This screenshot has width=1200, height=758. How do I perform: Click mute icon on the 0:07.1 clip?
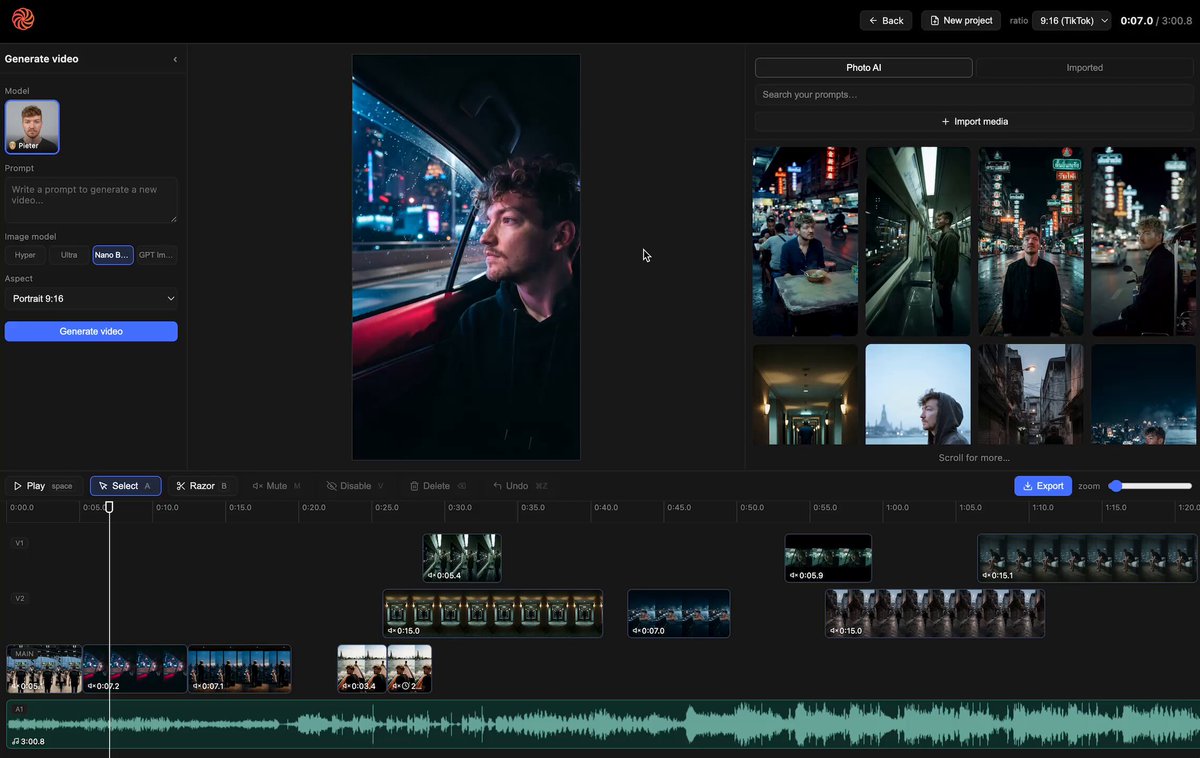tap(197, 686)
